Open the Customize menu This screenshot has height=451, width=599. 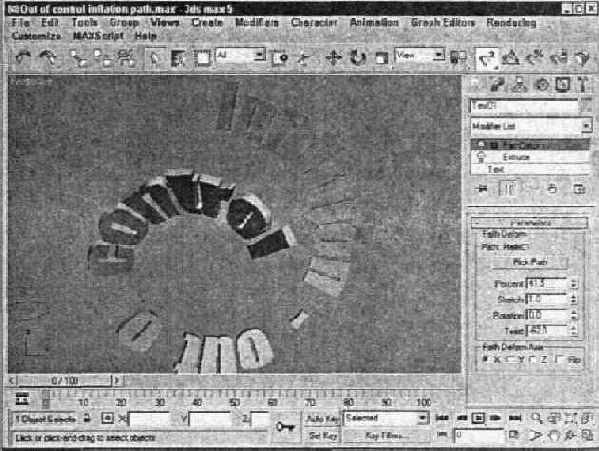point(36,36)
